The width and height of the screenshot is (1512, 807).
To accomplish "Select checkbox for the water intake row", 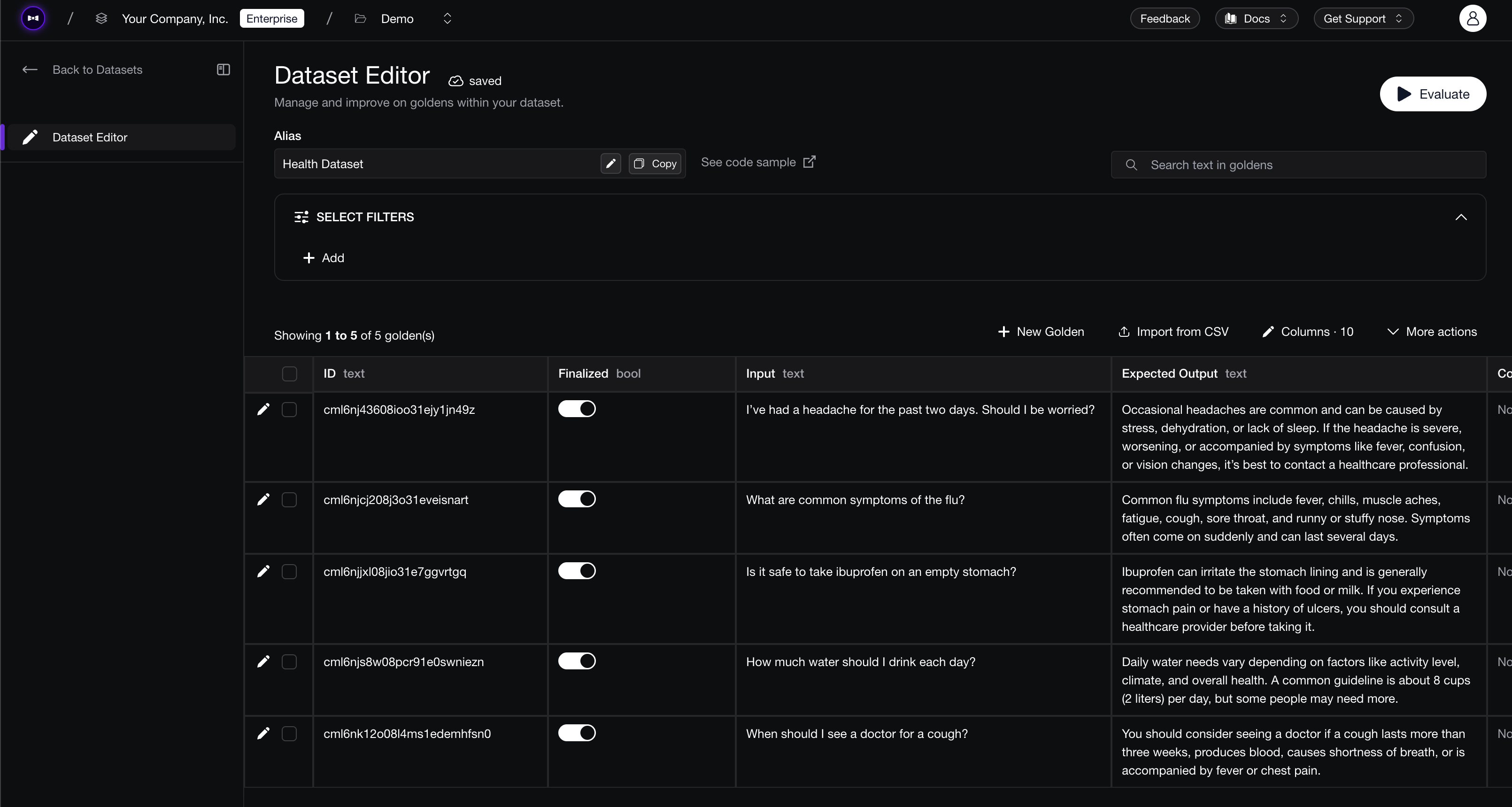I will click(289, 662).
